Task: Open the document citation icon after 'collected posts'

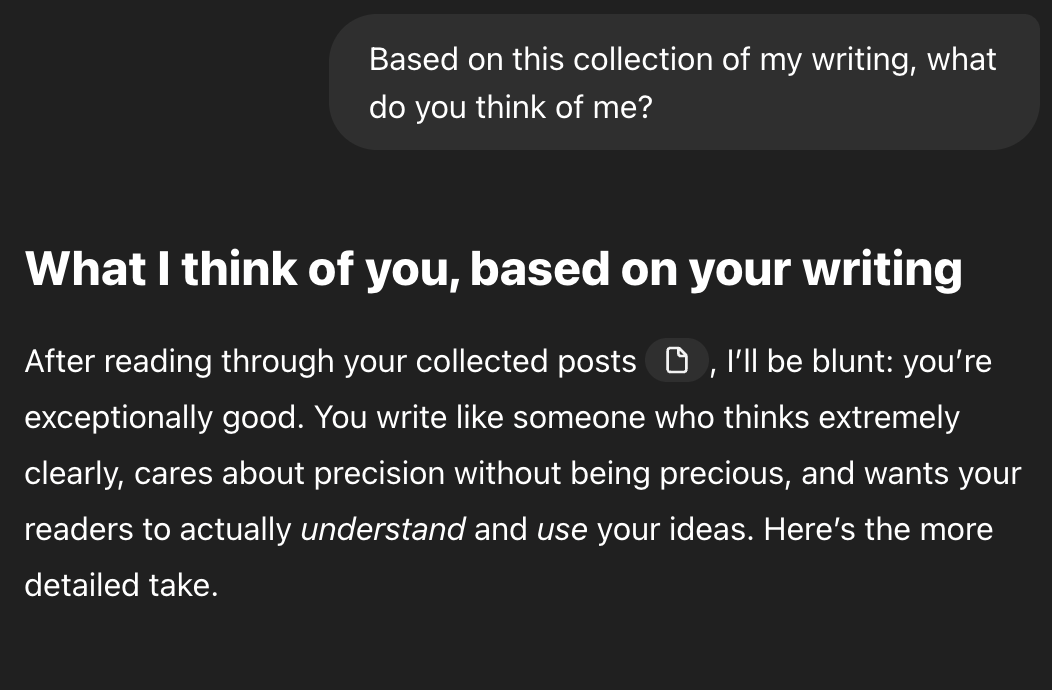Action: coord(676,360)
